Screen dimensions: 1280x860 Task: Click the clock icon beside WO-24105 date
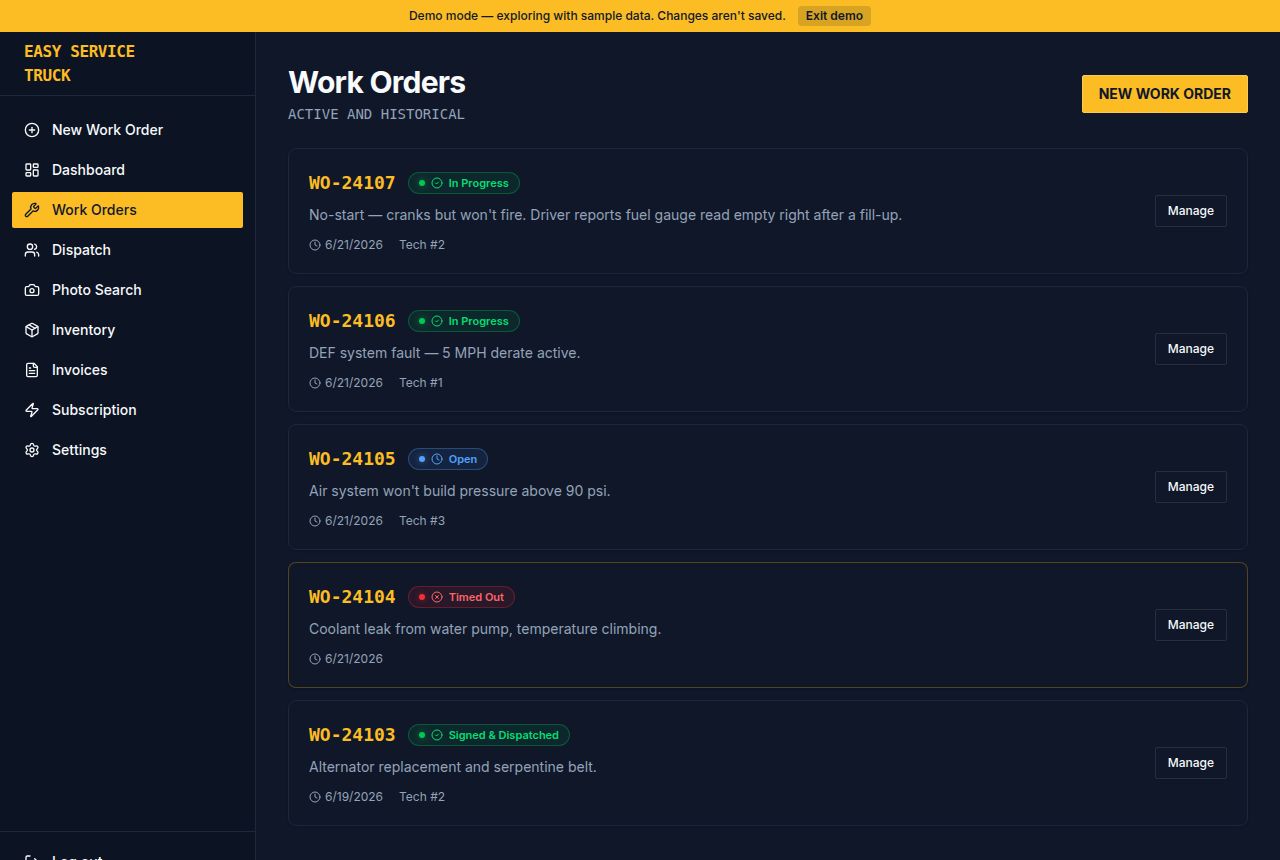pos(315,521)
